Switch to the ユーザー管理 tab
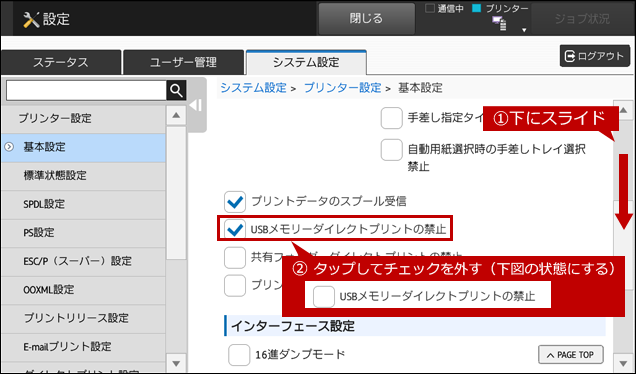This screenshot has height=374, width=636. (183, 62)
